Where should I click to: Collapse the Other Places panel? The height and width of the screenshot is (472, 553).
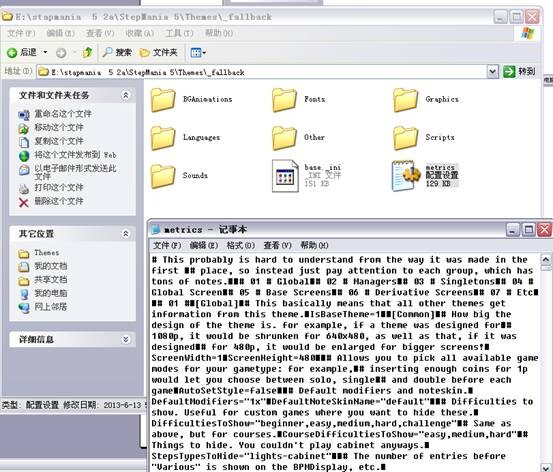click(x=126, y=234)
